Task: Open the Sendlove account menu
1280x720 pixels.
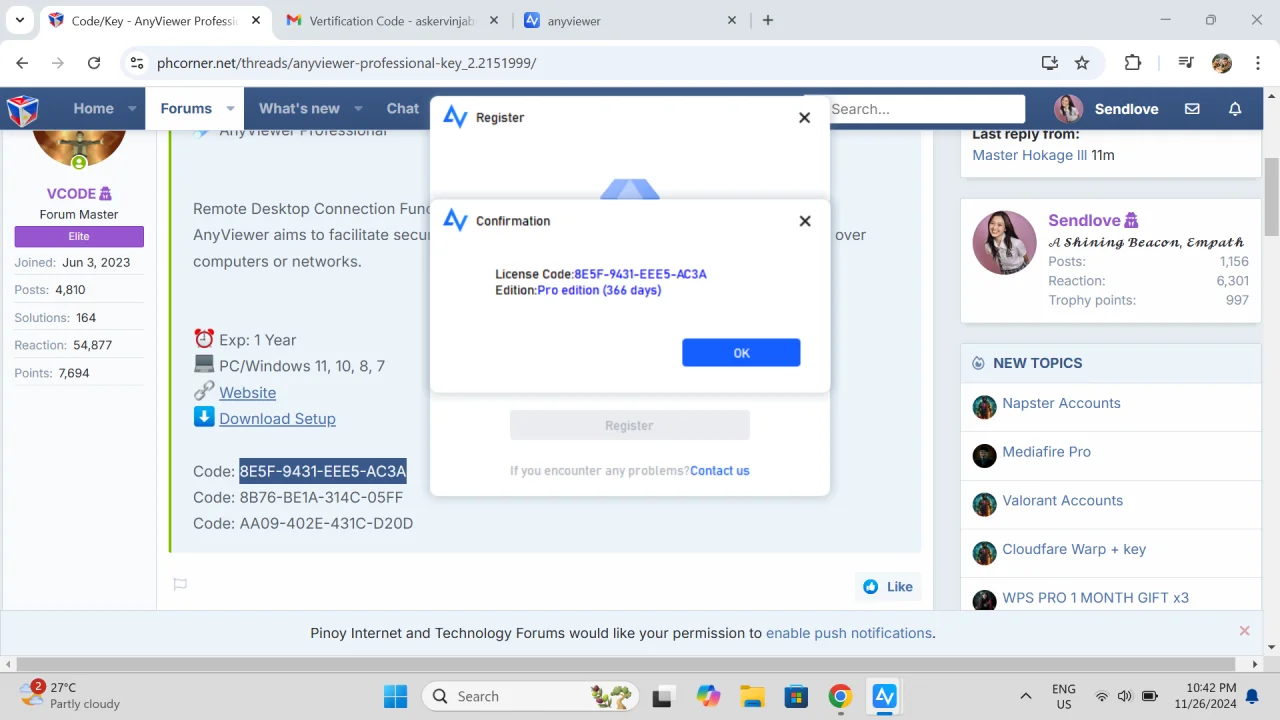Action: [1106, 109]
